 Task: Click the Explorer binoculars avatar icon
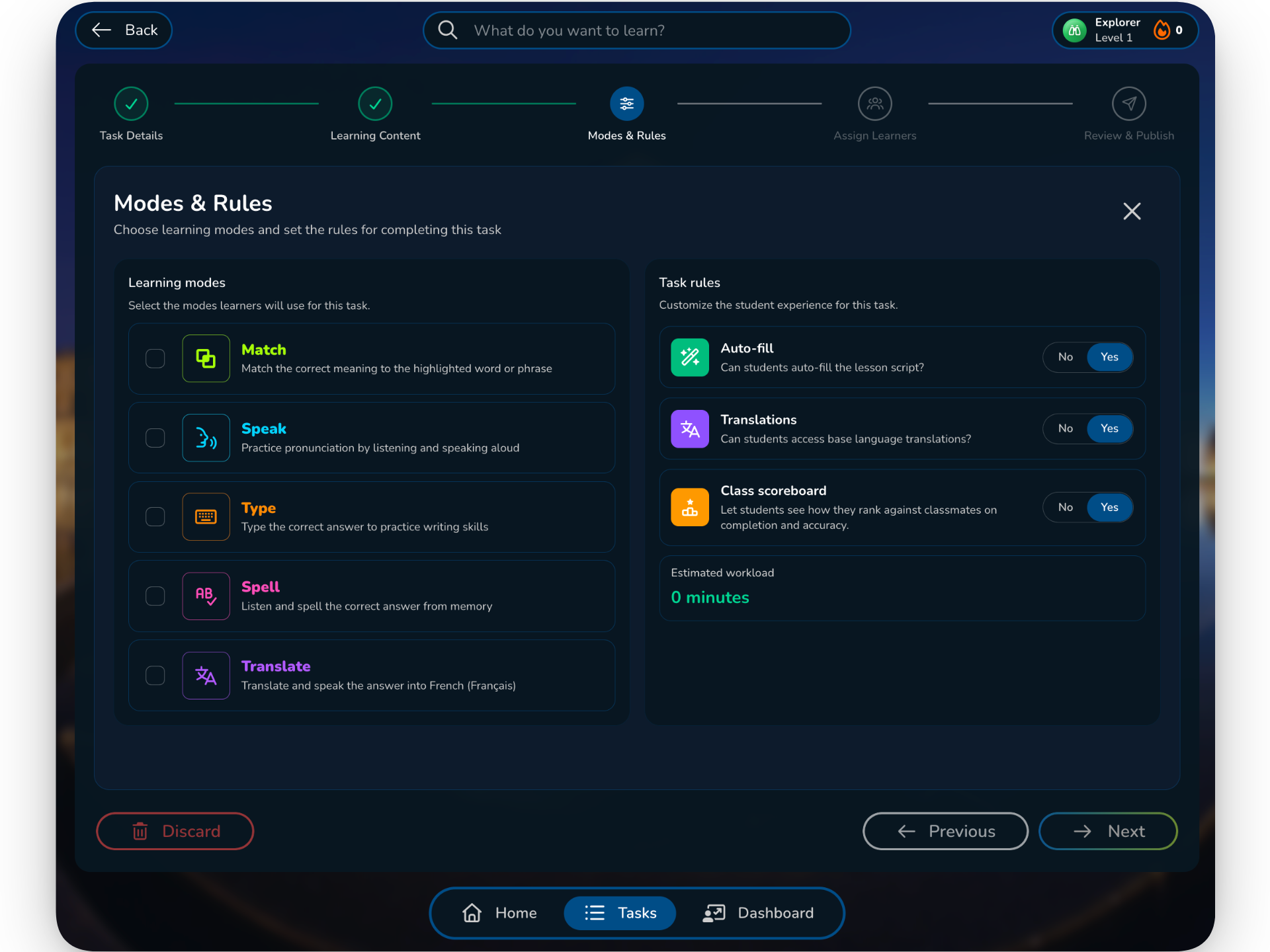point(1075,30)
